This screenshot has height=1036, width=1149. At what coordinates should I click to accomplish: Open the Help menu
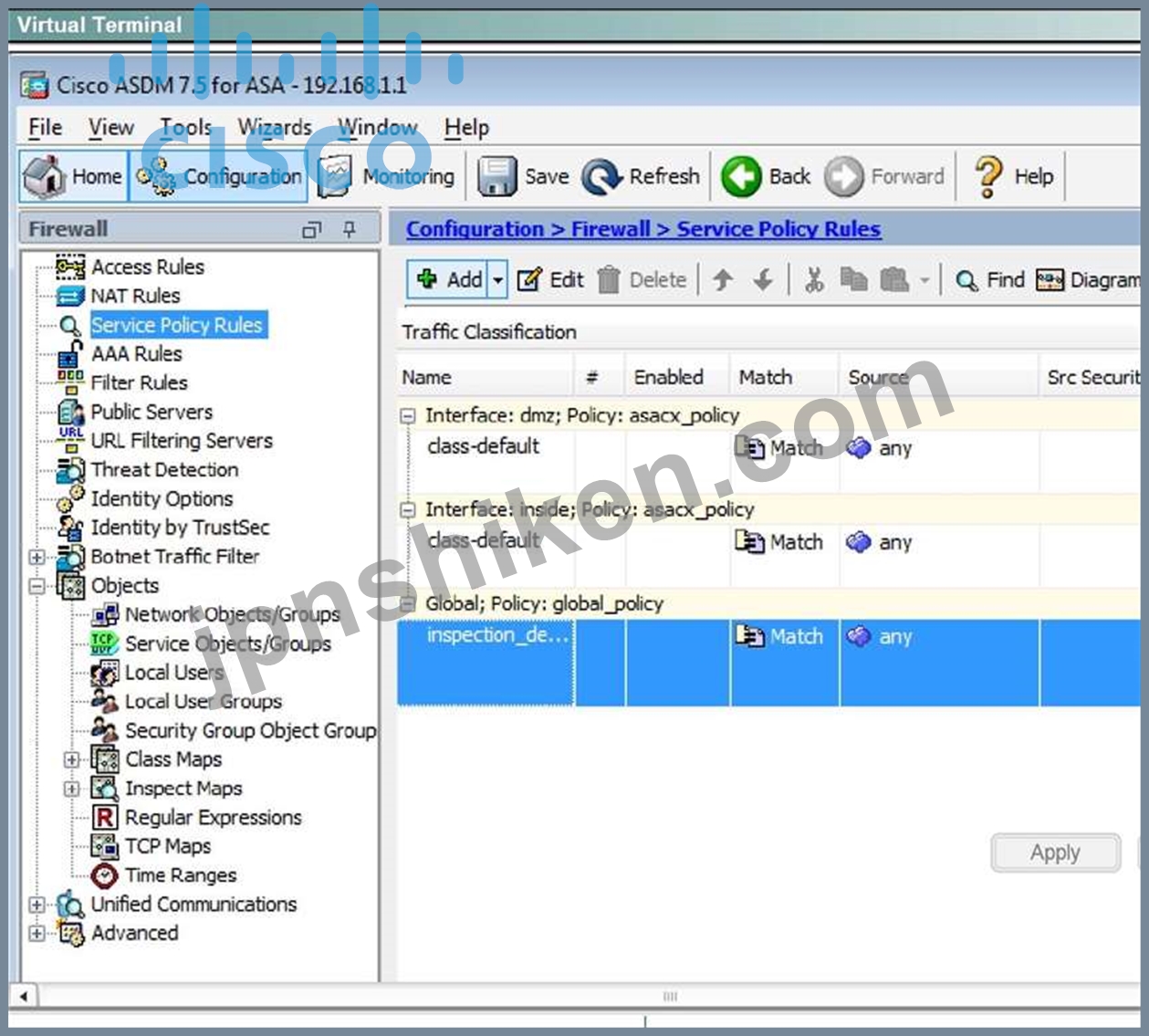point(466,128)
